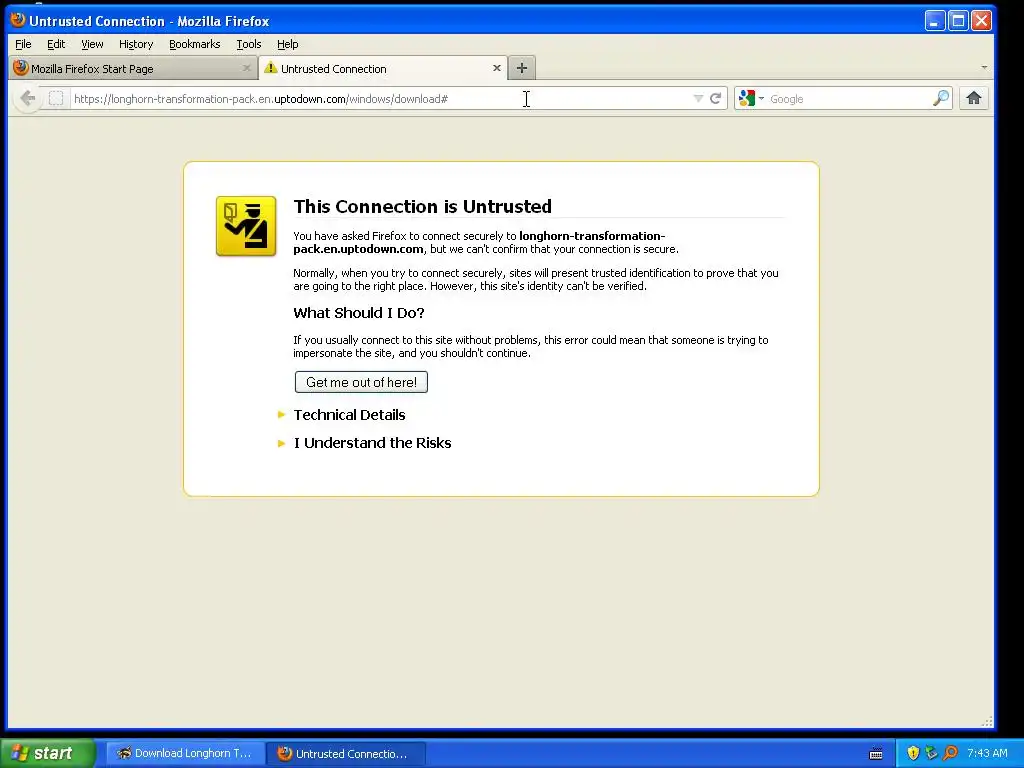
Task: Select Untrusted Connection taskbar button
Action: point(347,754)
